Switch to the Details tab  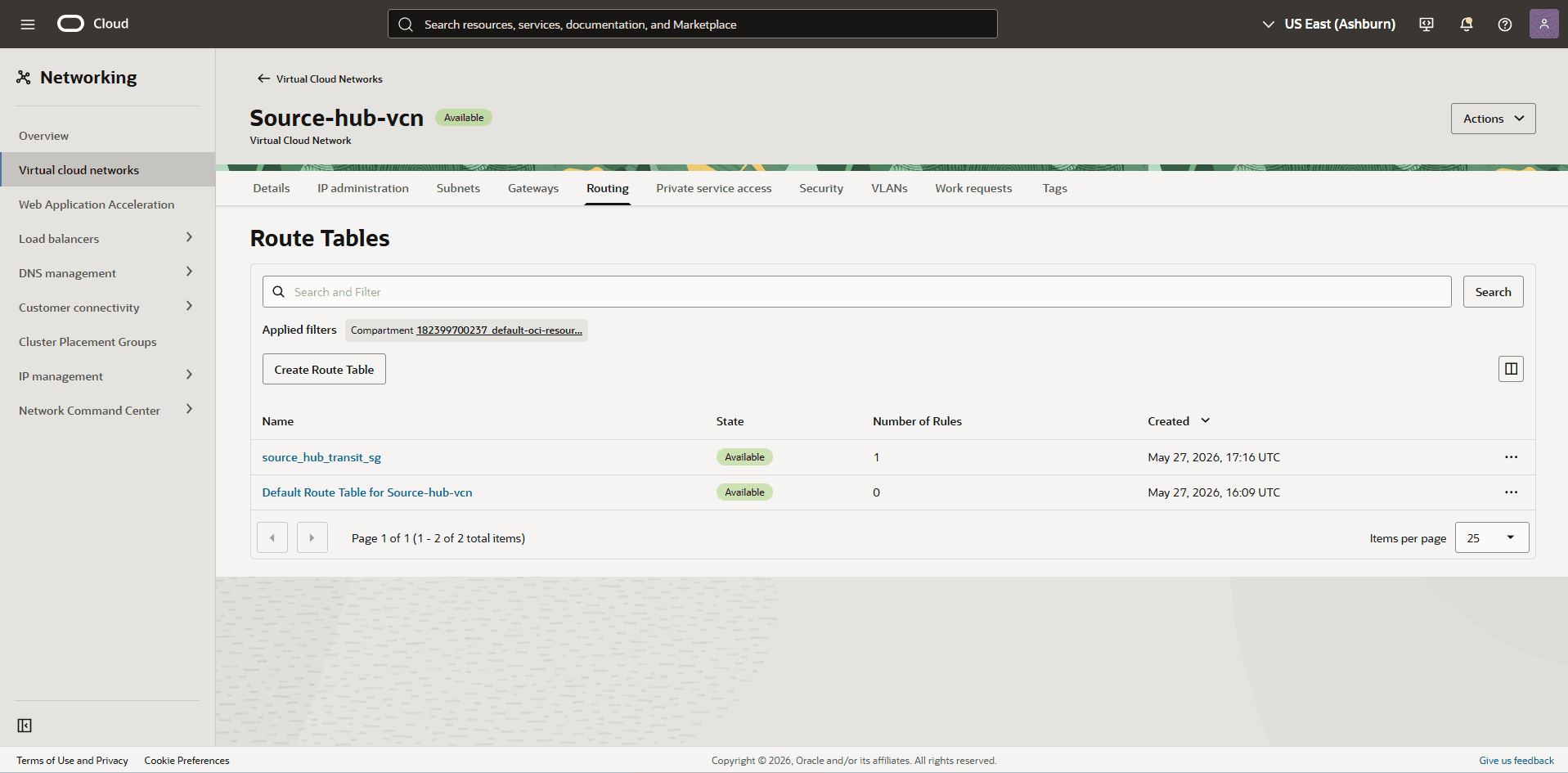coord(272,188)
